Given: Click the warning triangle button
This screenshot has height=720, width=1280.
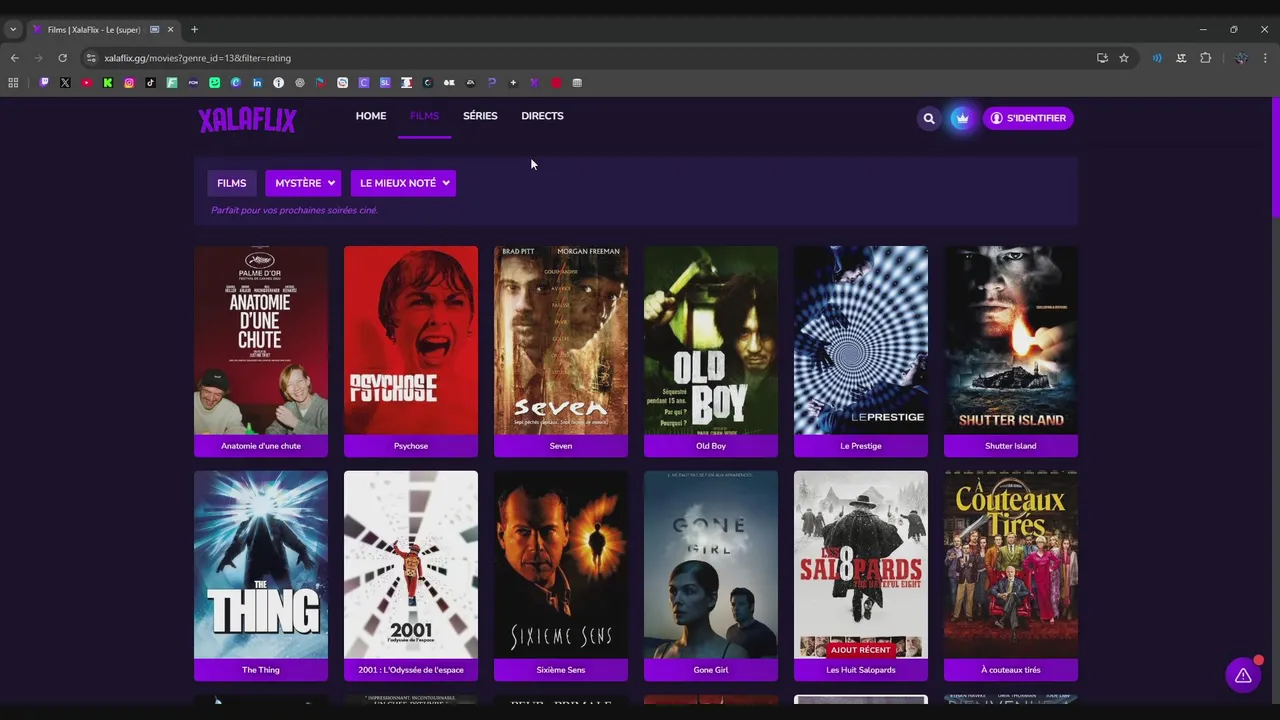Looking at the screenshot, I should coord(1243,676).
